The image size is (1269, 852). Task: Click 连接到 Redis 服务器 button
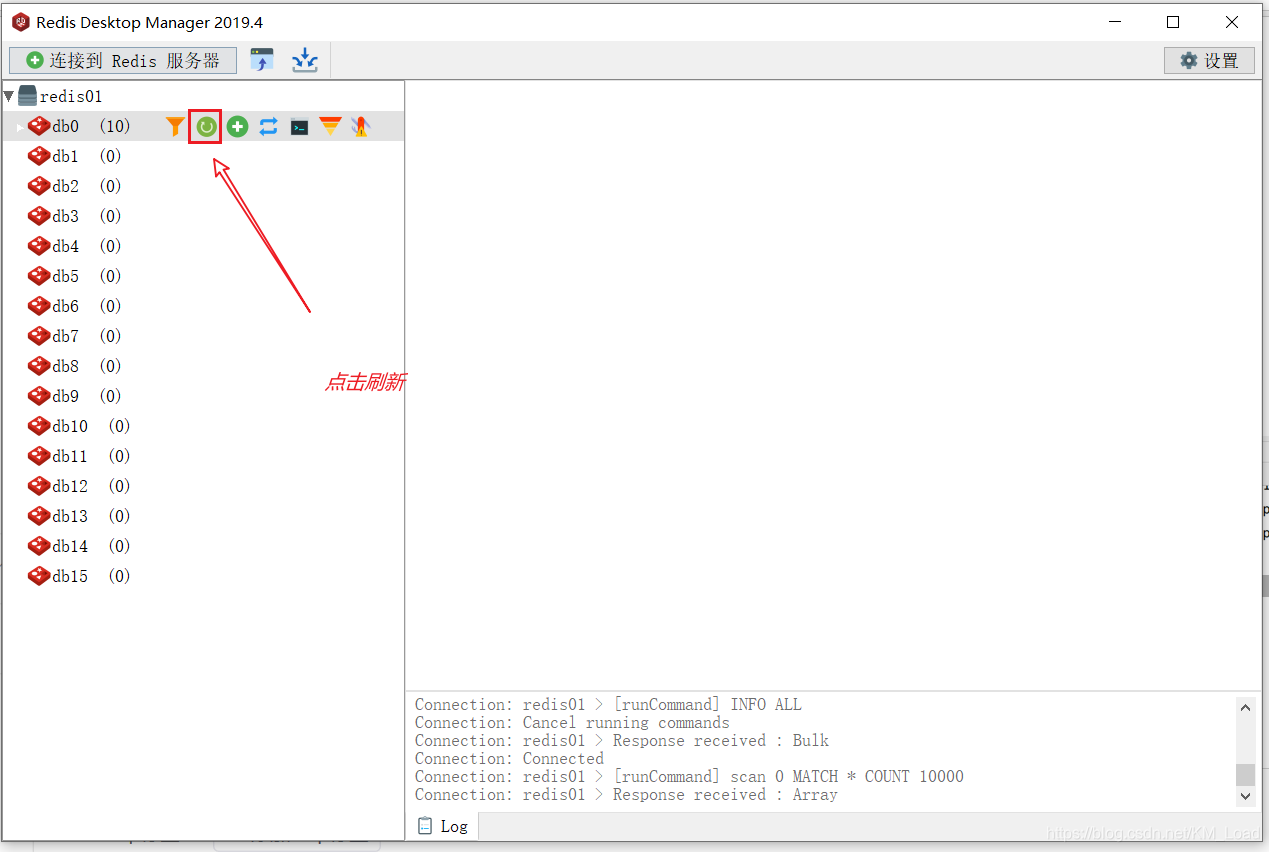(123, 61)
